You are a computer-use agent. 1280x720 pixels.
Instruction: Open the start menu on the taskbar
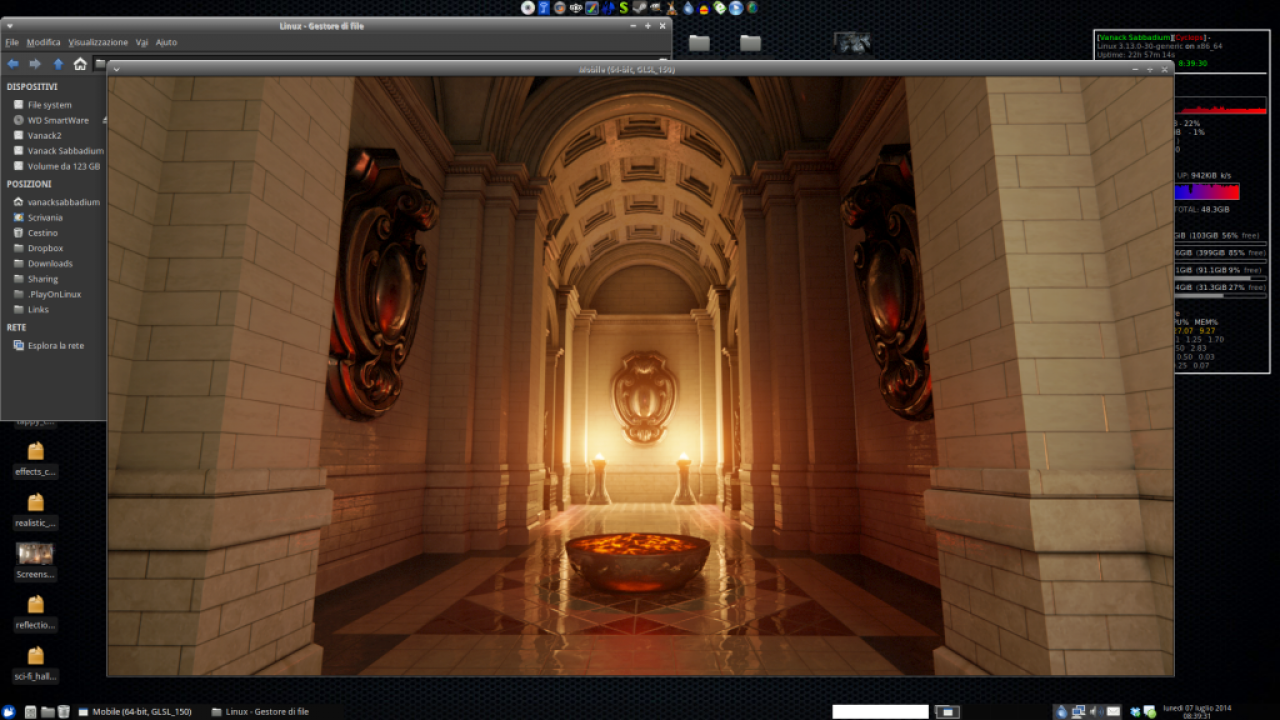pos(9,712)
